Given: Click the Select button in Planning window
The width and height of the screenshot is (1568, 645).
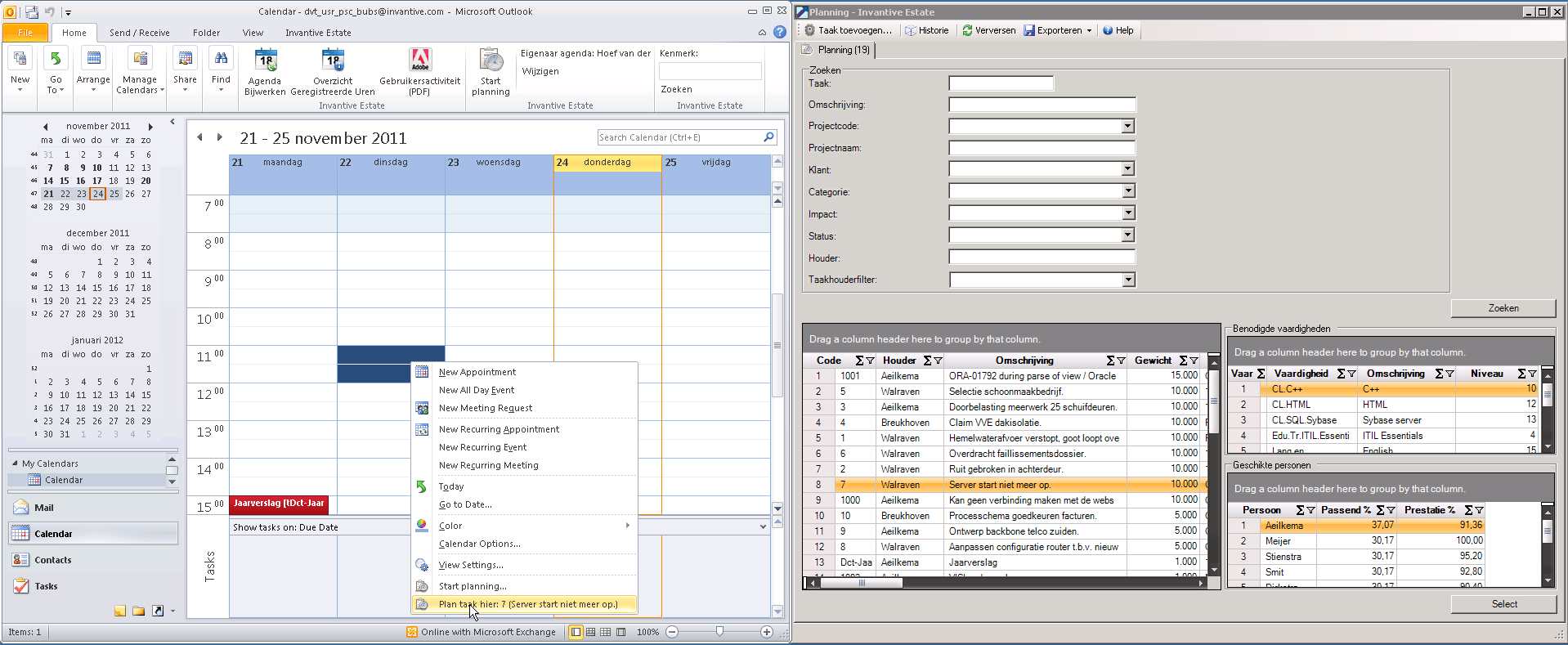Looking at the screenshot, I should coord(1503,604).
